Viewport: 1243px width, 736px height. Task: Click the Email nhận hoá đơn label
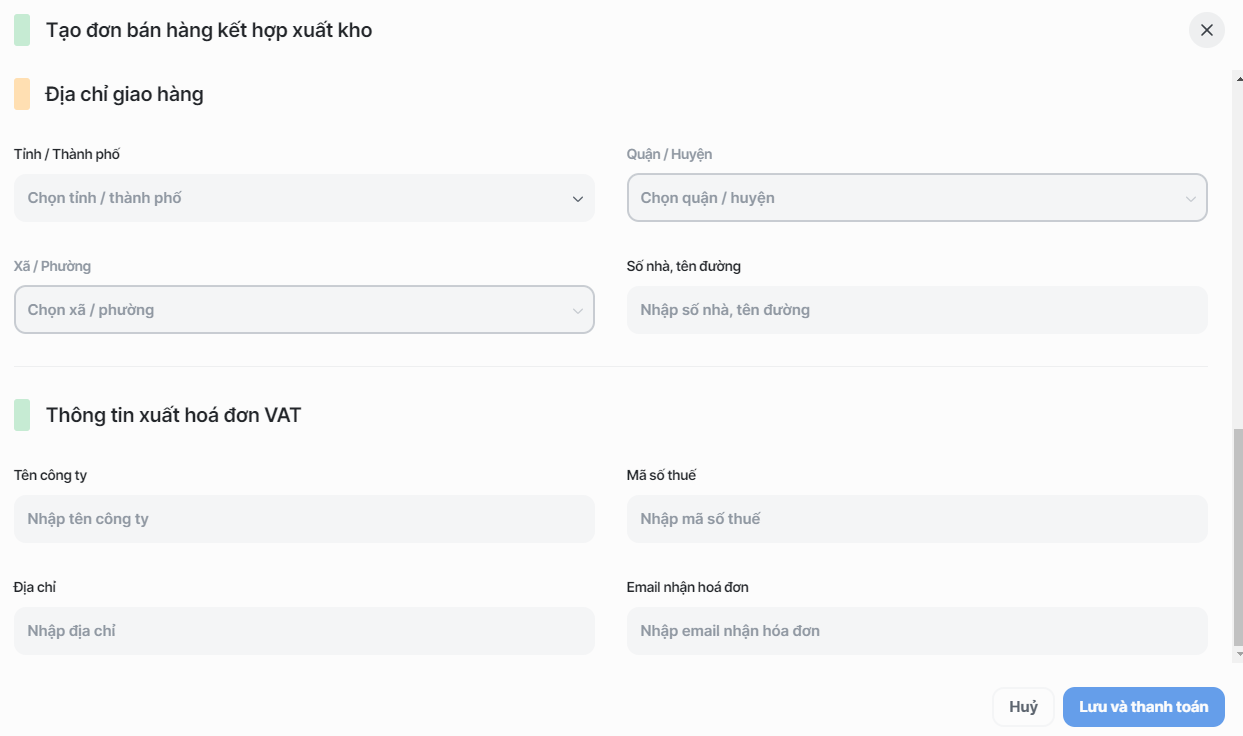pyautogui.click(x=687, y=587)
